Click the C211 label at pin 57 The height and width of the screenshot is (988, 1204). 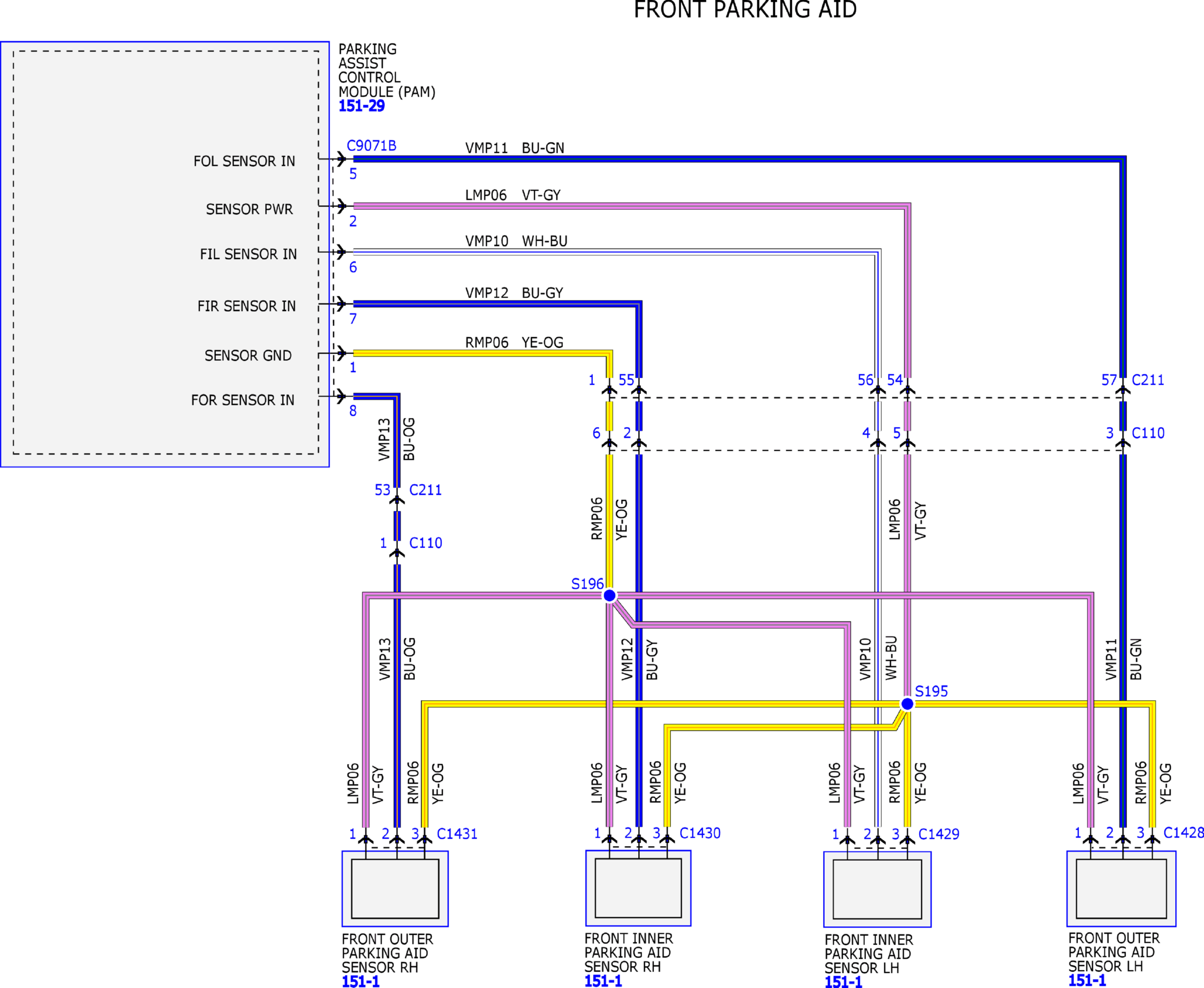1147,380
